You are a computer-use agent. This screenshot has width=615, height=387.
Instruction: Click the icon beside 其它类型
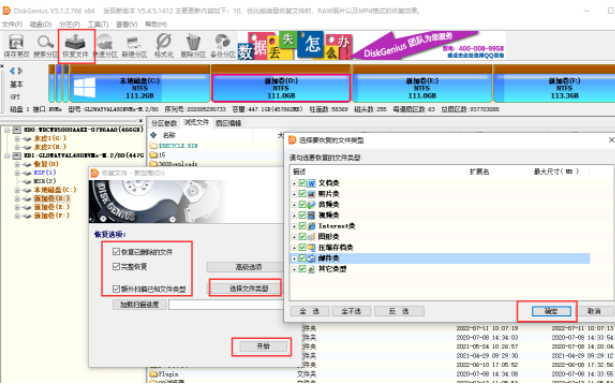[311, 269]
